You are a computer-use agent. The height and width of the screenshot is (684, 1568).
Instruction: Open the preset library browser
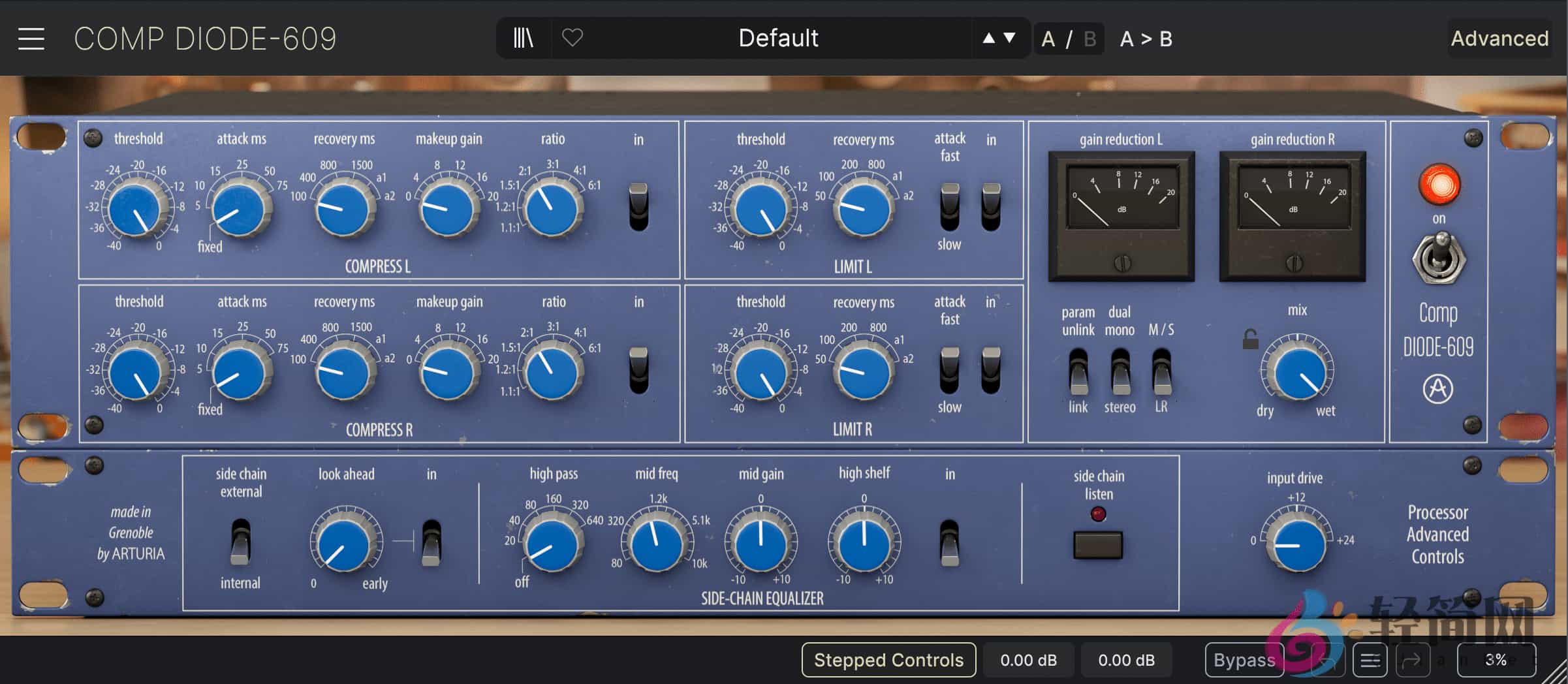[x=523, y=38]
